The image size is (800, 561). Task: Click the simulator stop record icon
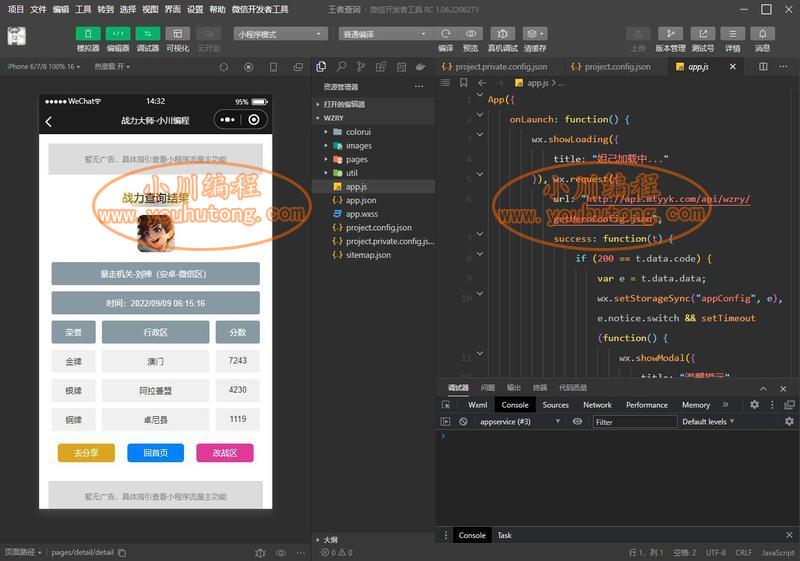click(248, 67)
